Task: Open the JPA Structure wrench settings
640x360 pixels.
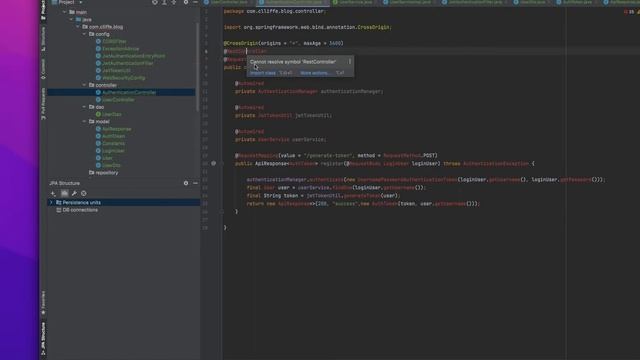Action: 74,193
